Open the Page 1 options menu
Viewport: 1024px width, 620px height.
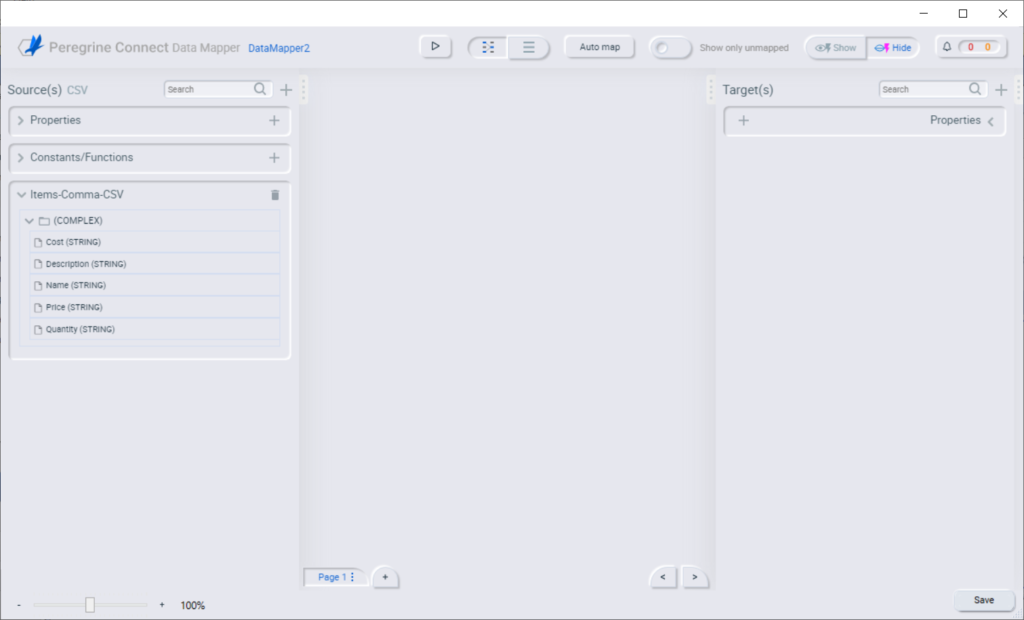point(350,577)
